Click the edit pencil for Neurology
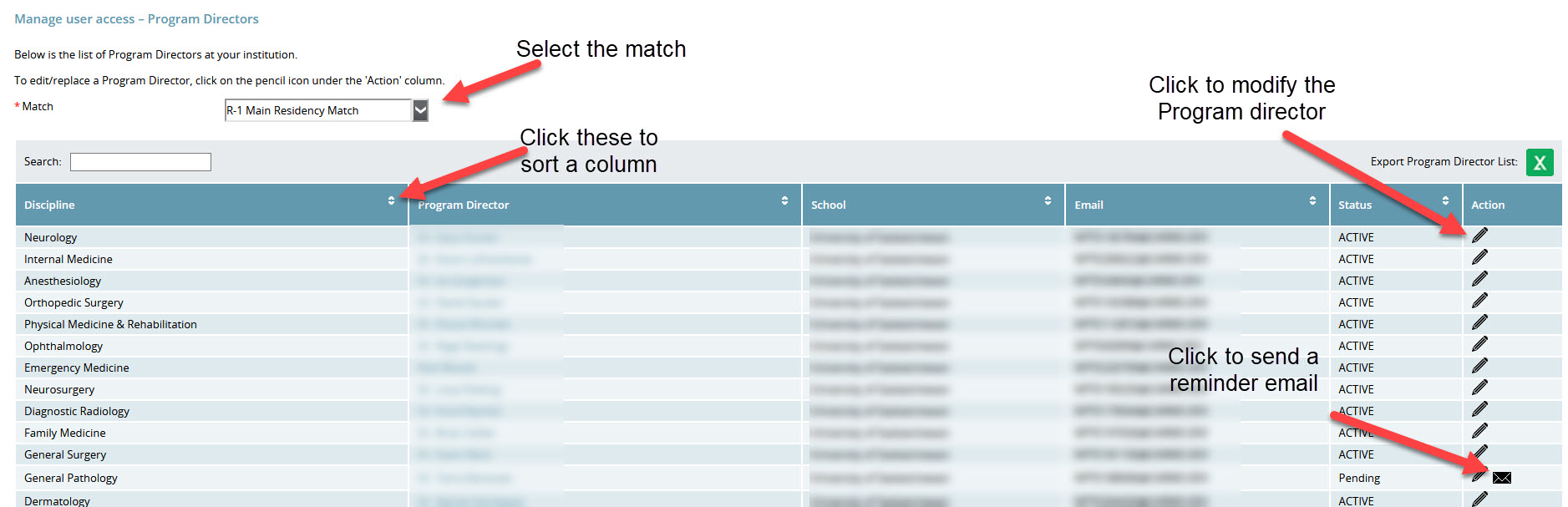 tap(1479, 236)
